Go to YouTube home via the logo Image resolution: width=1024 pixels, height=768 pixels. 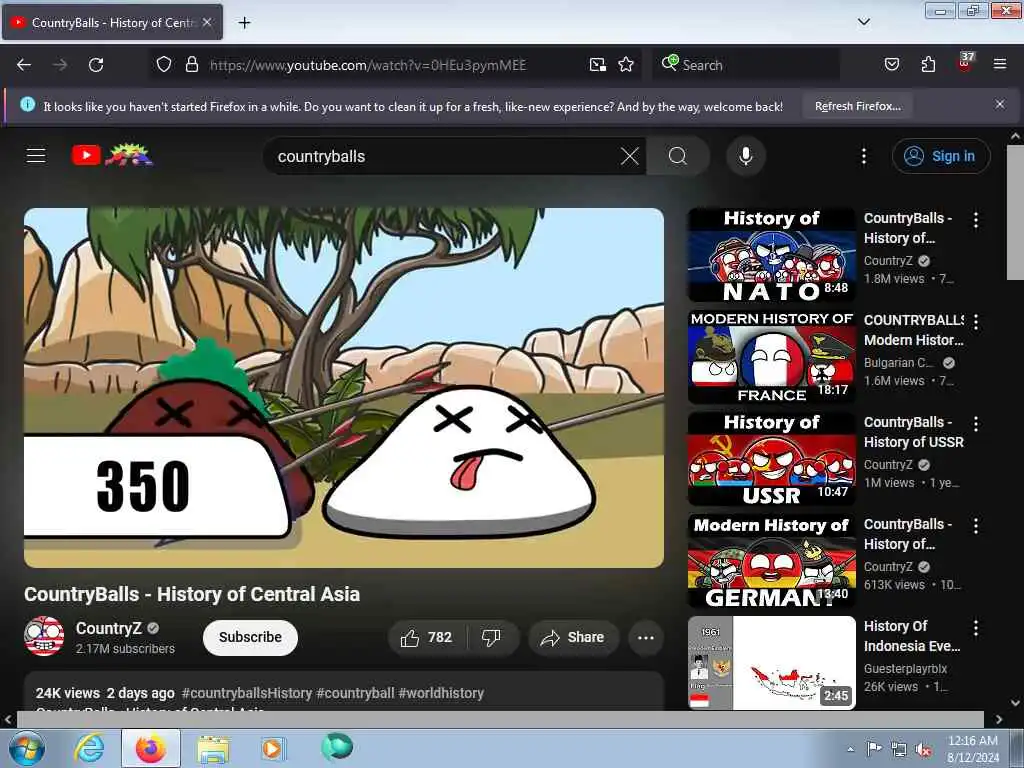tap(112, 155)
